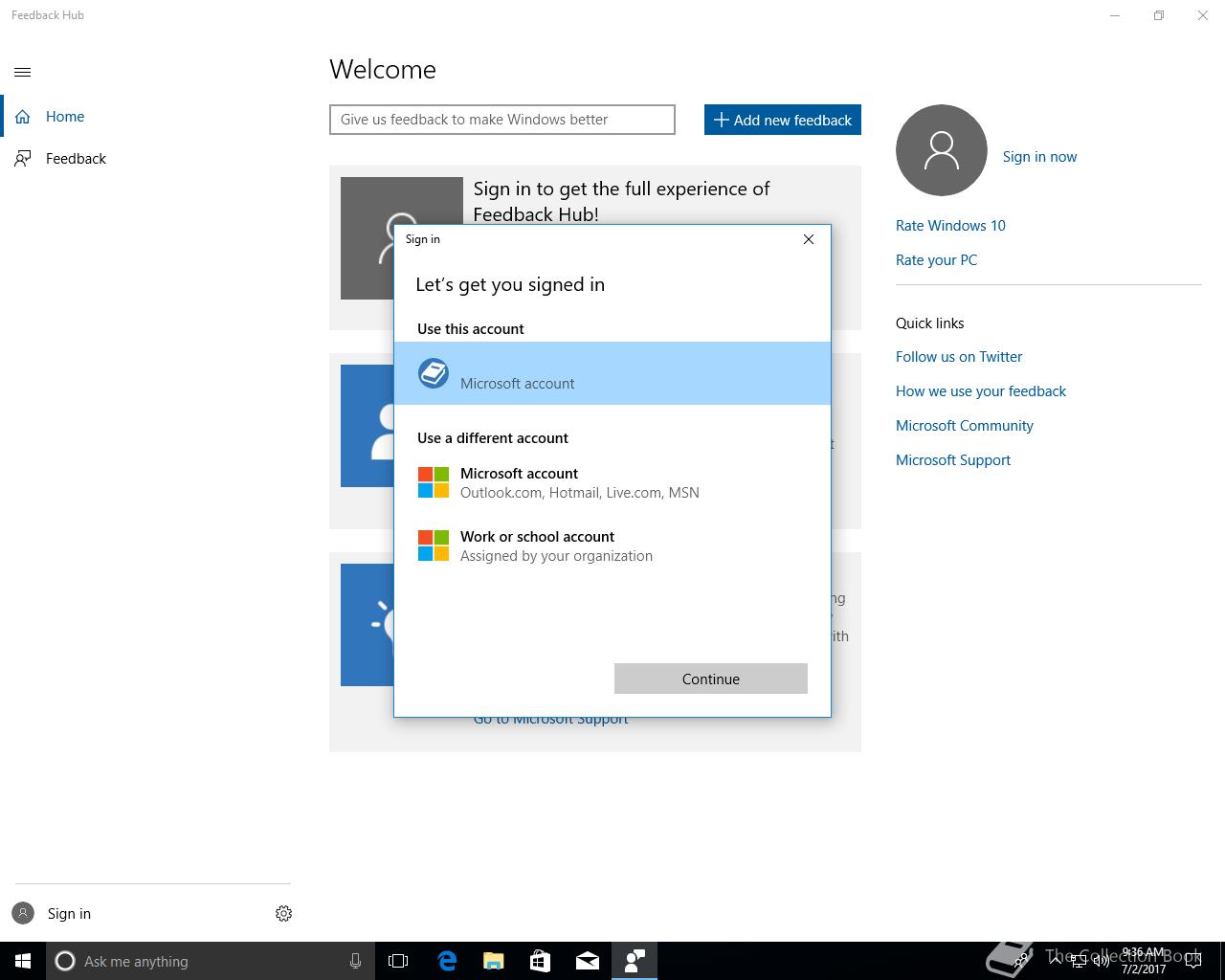1225x980 pixels.
Task: Close the Sign in dialog
Action: click(x=809, y=239)
